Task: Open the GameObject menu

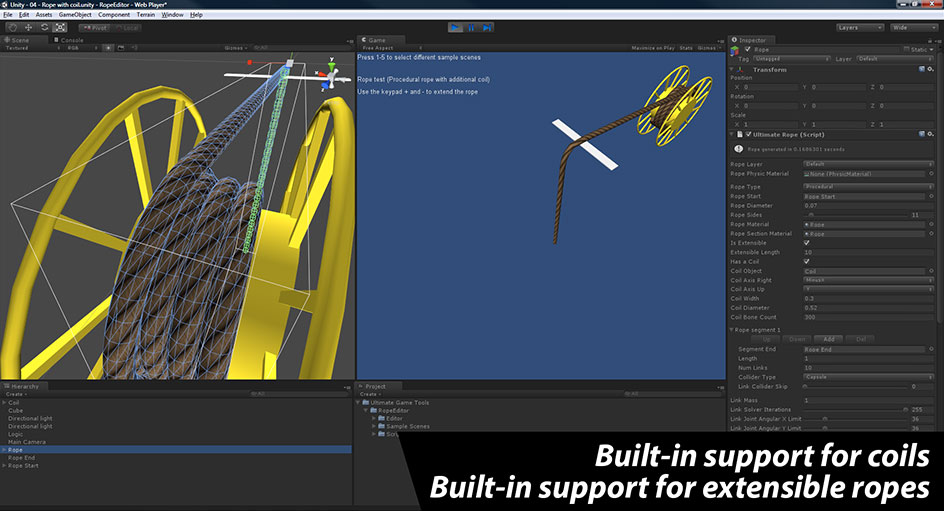Action: 75,14
